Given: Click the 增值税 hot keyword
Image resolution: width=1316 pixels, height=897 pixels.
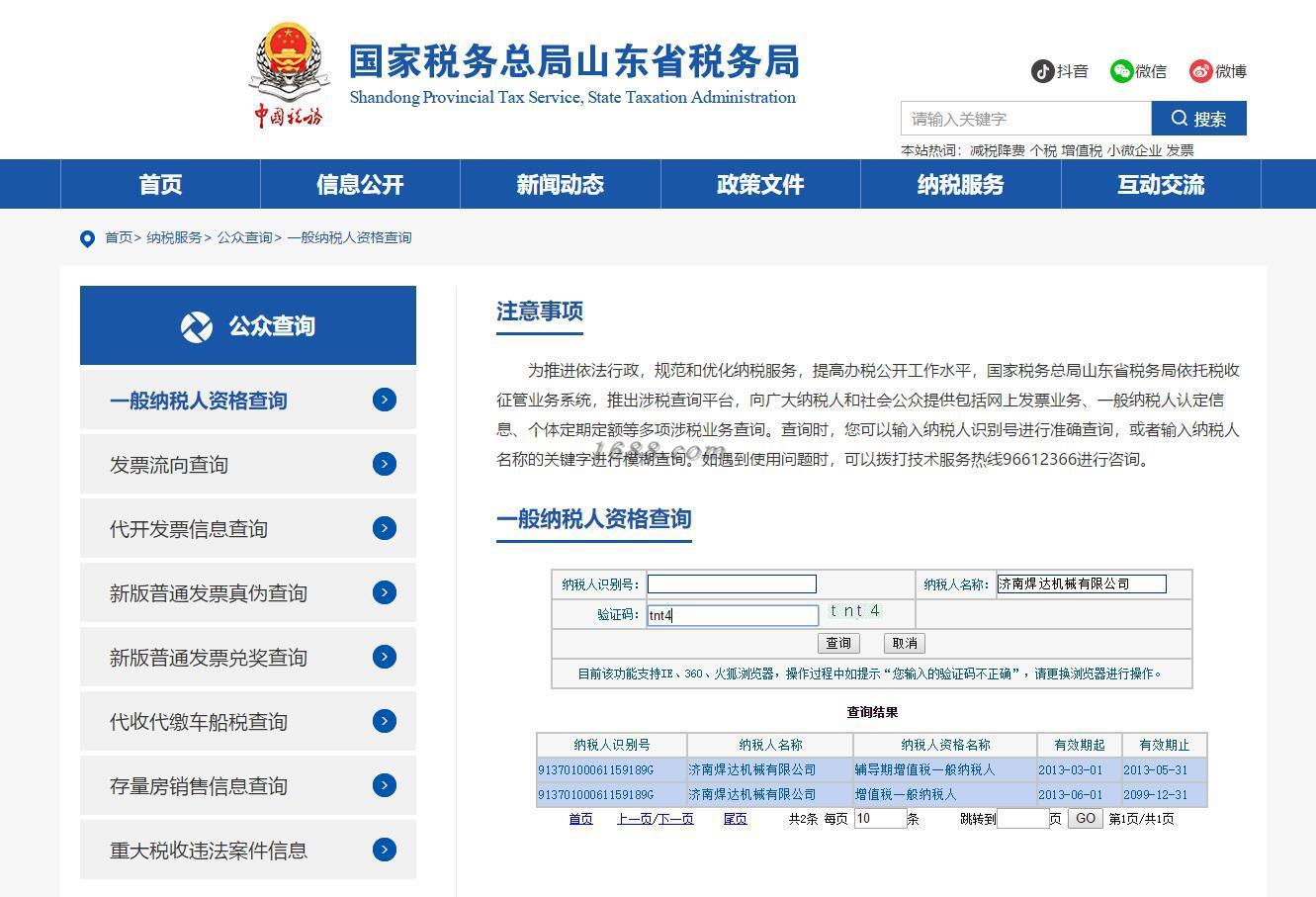Looking at the screenshot, I should [x=1082, y=151].
